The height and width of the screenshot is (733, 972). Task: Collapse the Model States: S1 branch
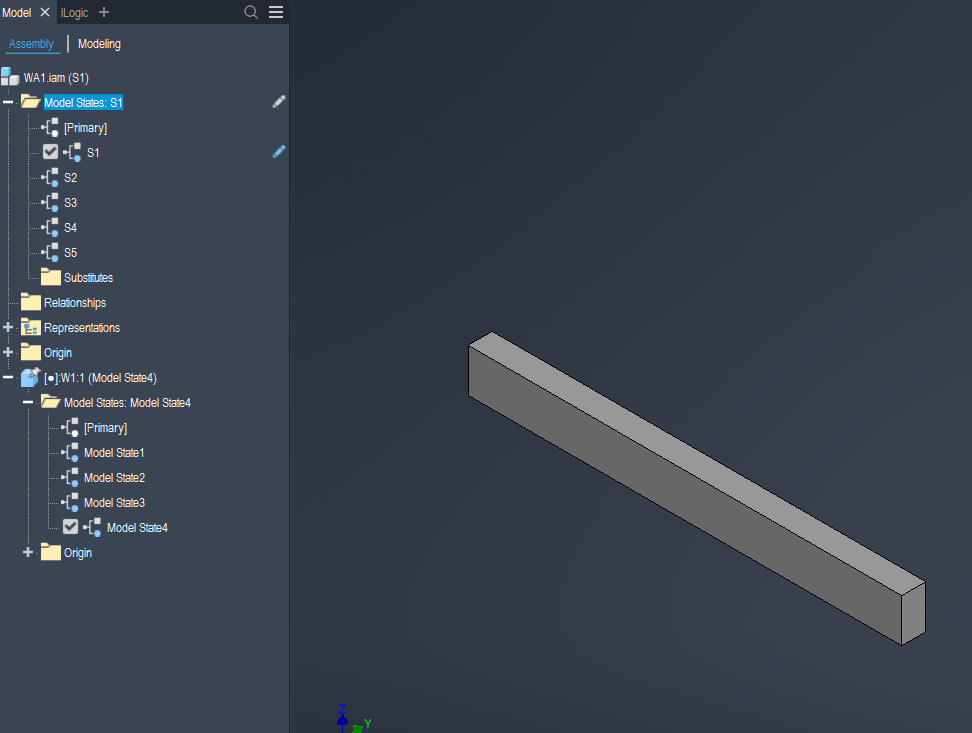(x=7, y=101)
